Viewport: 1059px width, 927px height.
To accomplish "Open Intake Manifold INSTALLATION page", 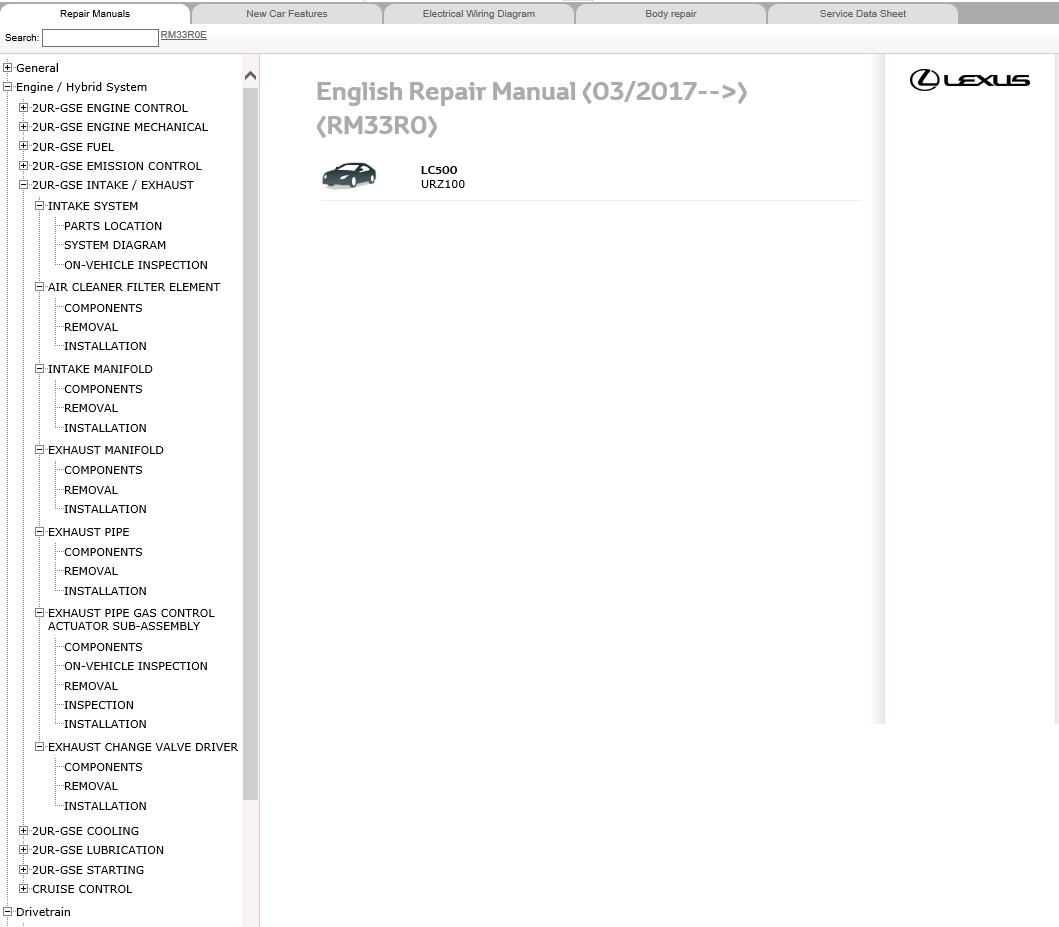I will [x=105, y=428].
